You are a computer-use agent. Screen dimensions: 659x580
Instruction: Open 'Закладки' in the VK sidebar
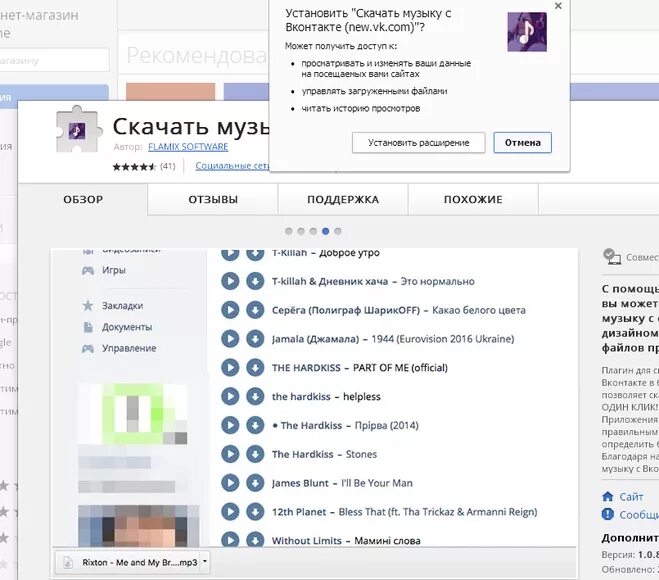point(122,306)
